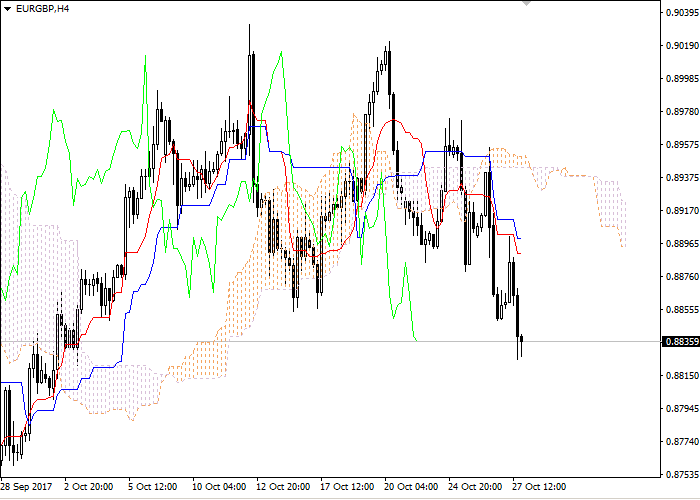Click the 20 Oct 04:00 time label
Screen dimensions: 700x500
(412, 487)
